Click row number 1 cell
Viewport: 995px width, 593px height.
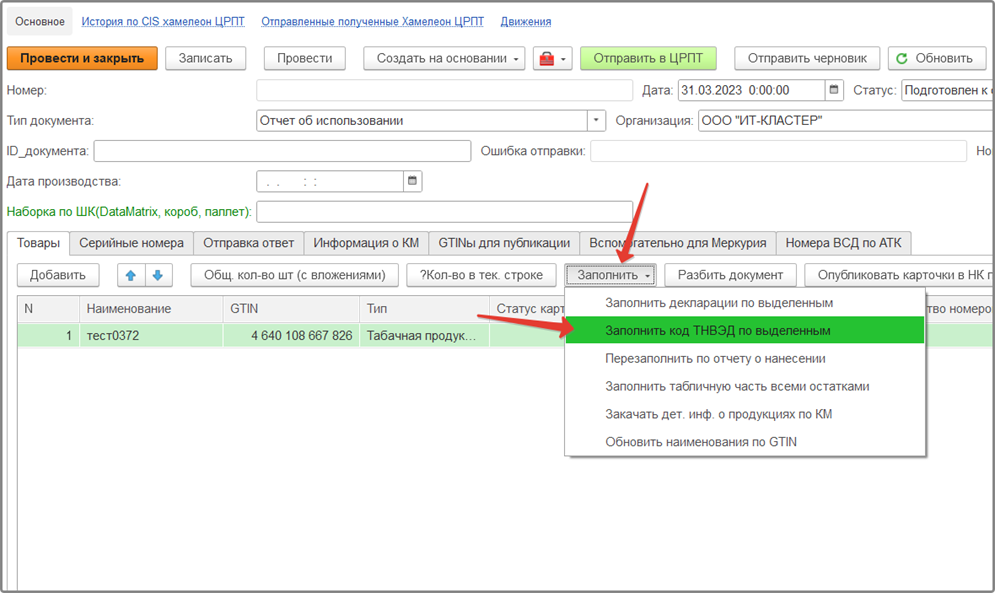pos(48,335)
